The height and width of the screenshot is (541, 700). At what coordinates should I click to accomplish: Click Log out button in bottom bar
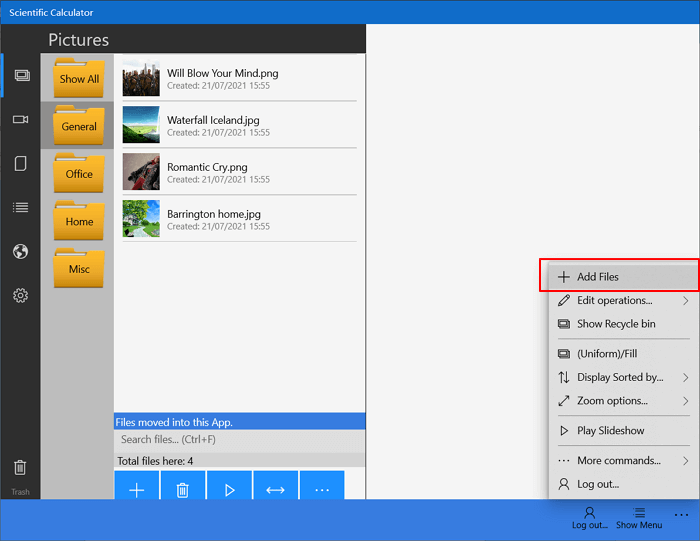(589, 517)
